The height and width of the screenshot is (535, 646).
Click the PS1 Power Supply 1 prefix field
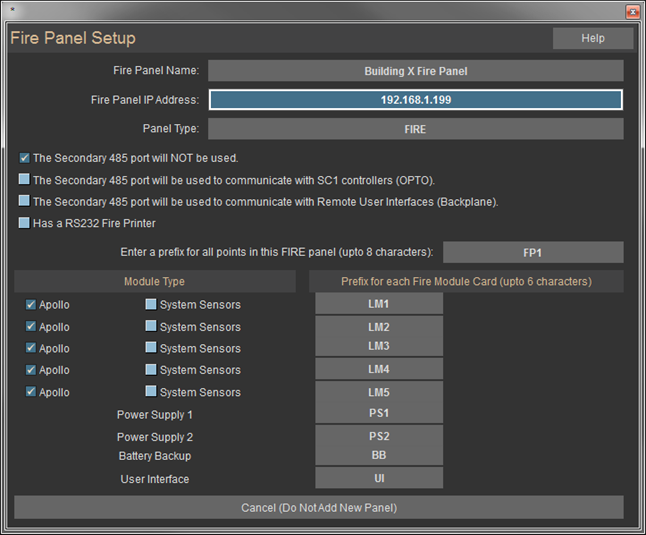coord(379,413)
